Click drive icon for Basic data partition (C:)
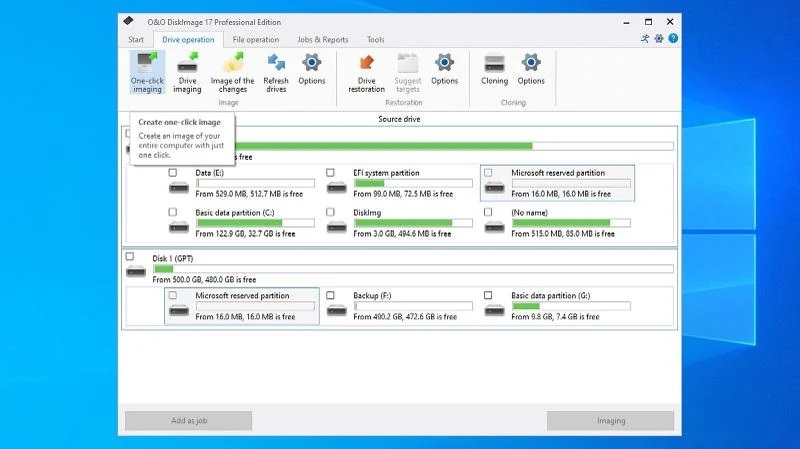800x449 pixels. [179, 227]
